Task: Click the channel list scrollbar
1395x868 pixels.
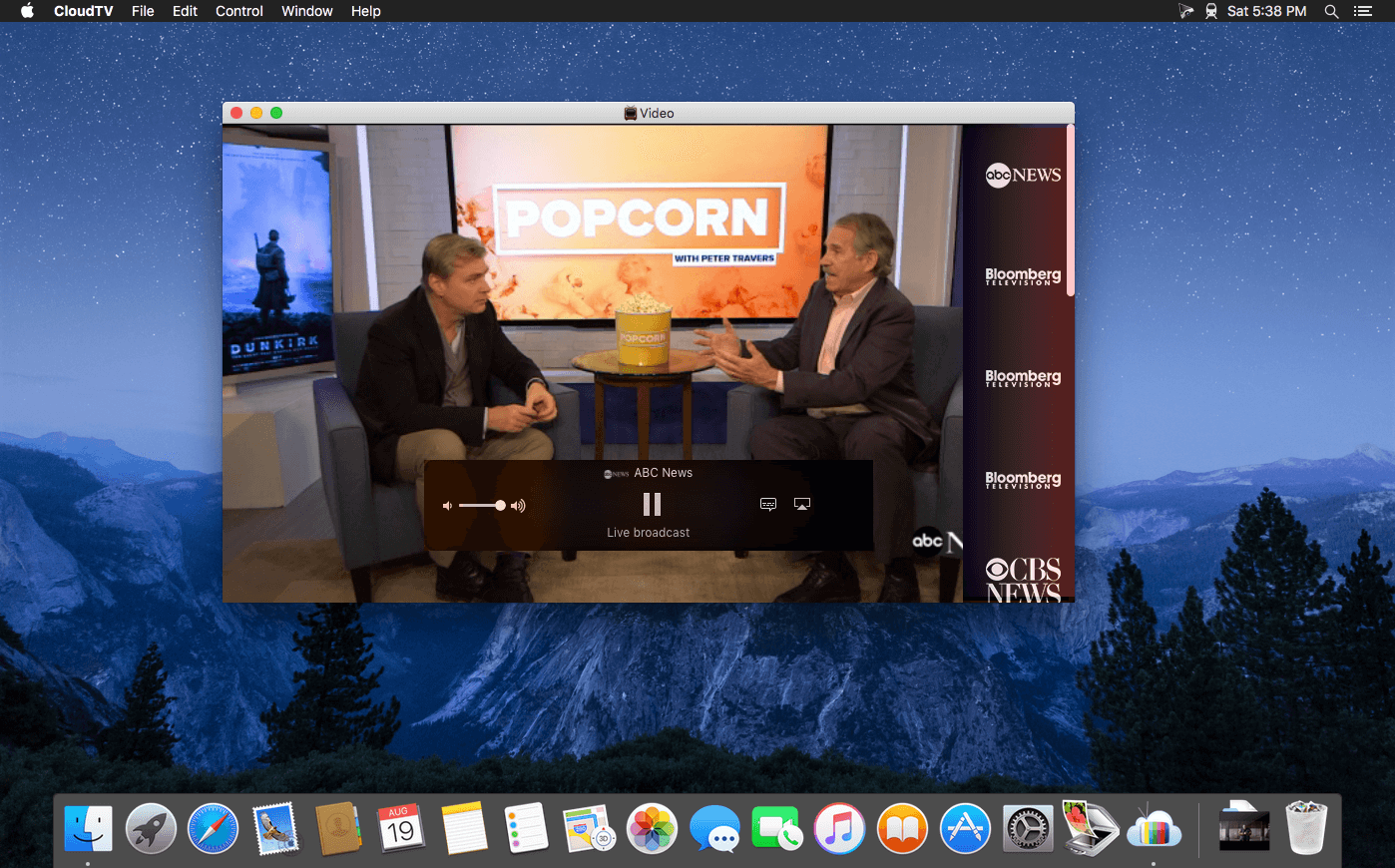Action: pyautogui.click(x=1071, y=211)
